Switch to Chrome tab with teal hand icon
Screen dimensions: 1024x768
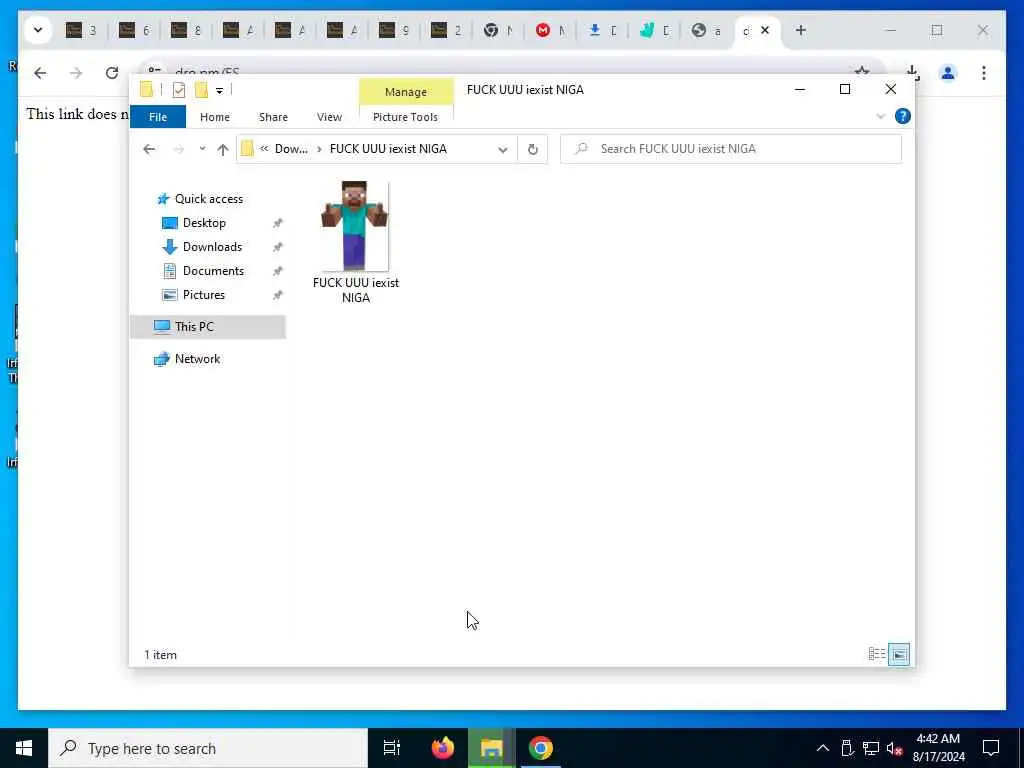click(654, 30)
